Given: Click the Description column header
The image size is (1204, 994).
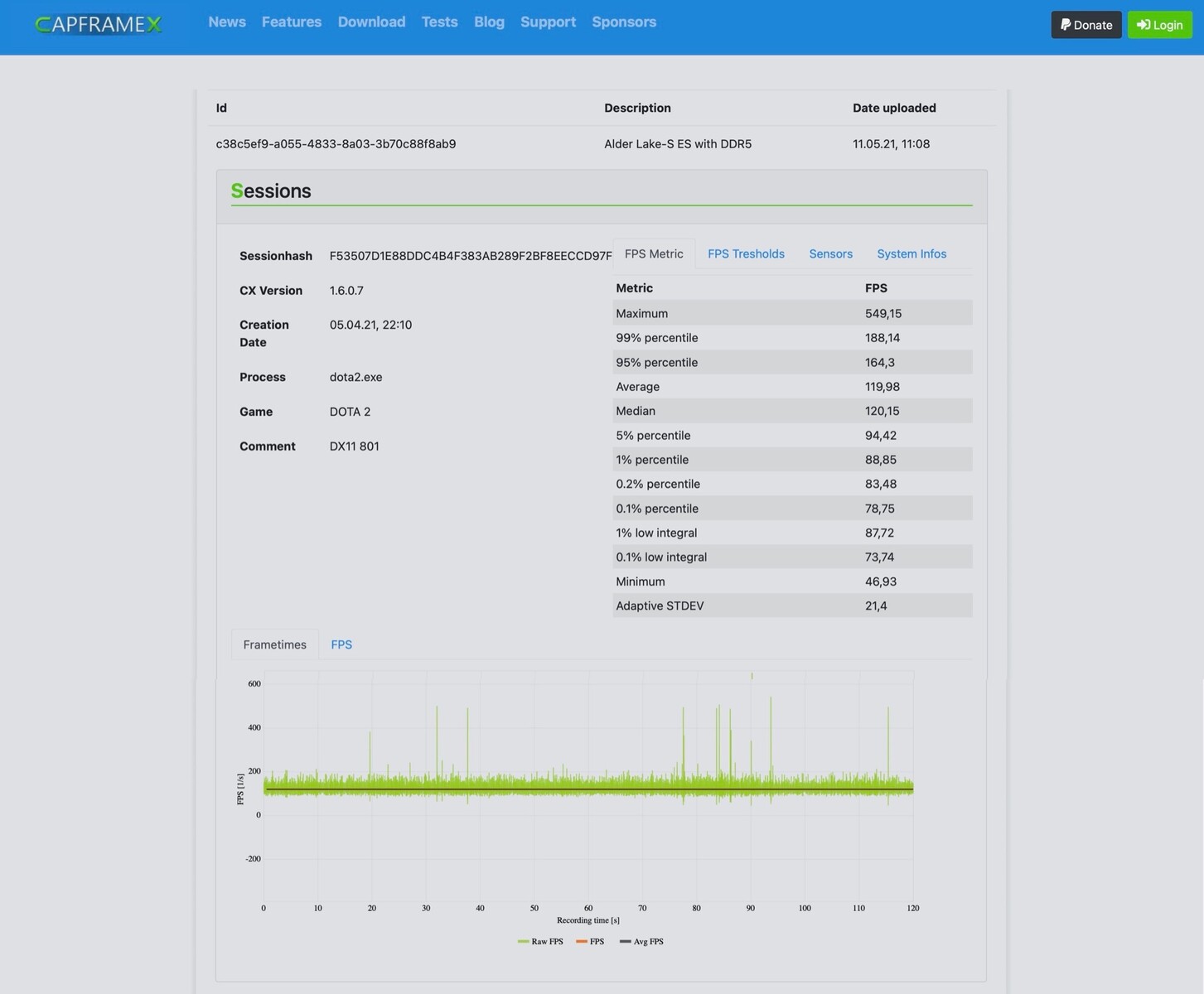Looking at the screenshot, I should (637, 108).
